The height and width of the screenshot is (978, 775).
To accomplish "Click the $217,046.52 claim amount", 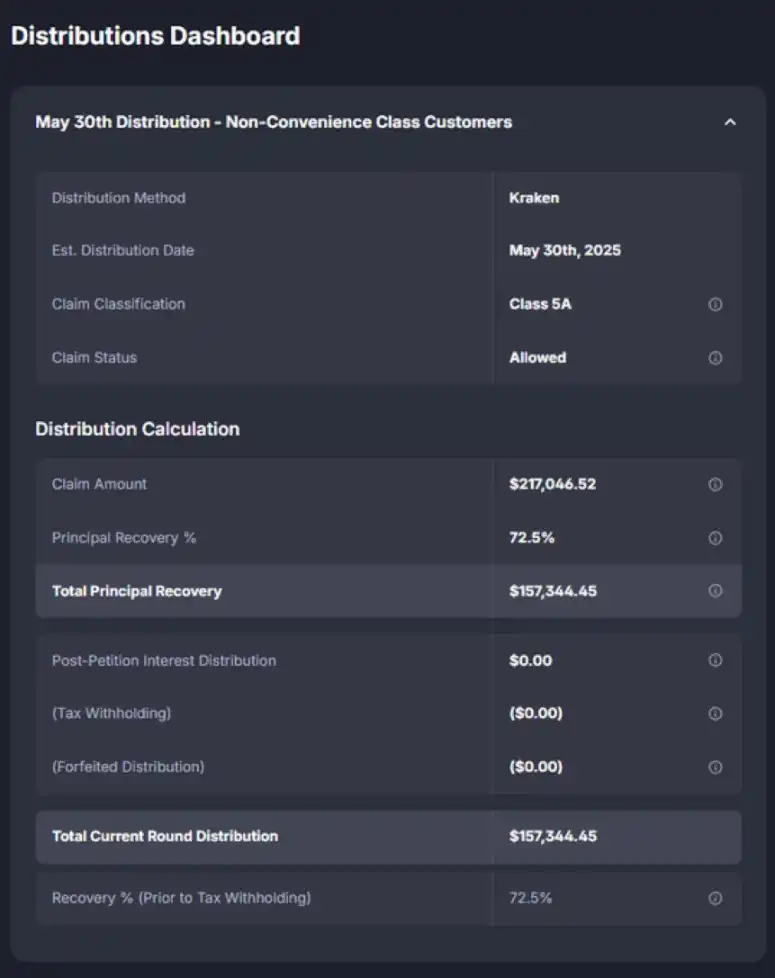I will pyautogui.click(x=552, y=484).
